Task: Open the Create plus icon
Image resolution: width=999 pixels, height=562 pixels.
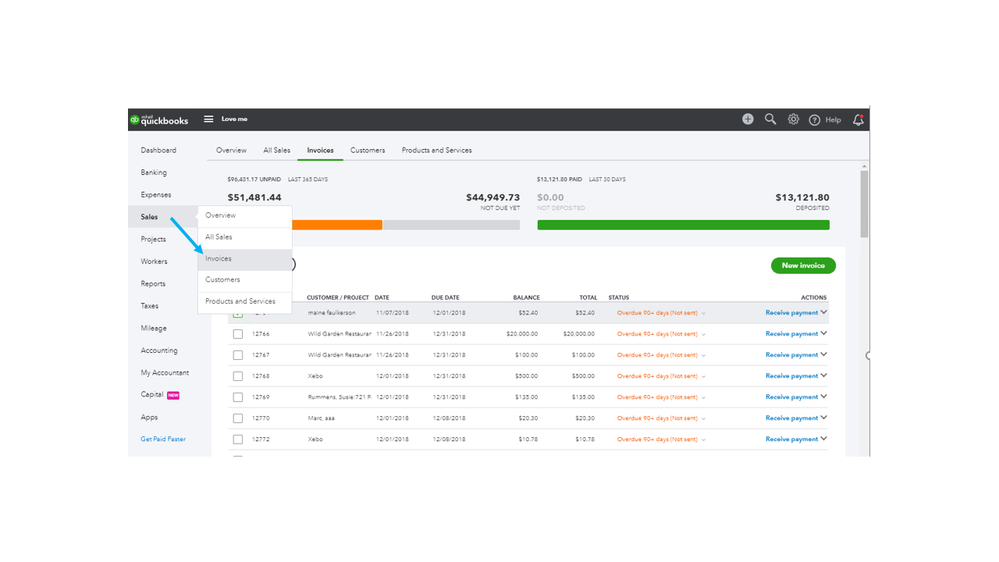Action: click(x=748, y=119)
